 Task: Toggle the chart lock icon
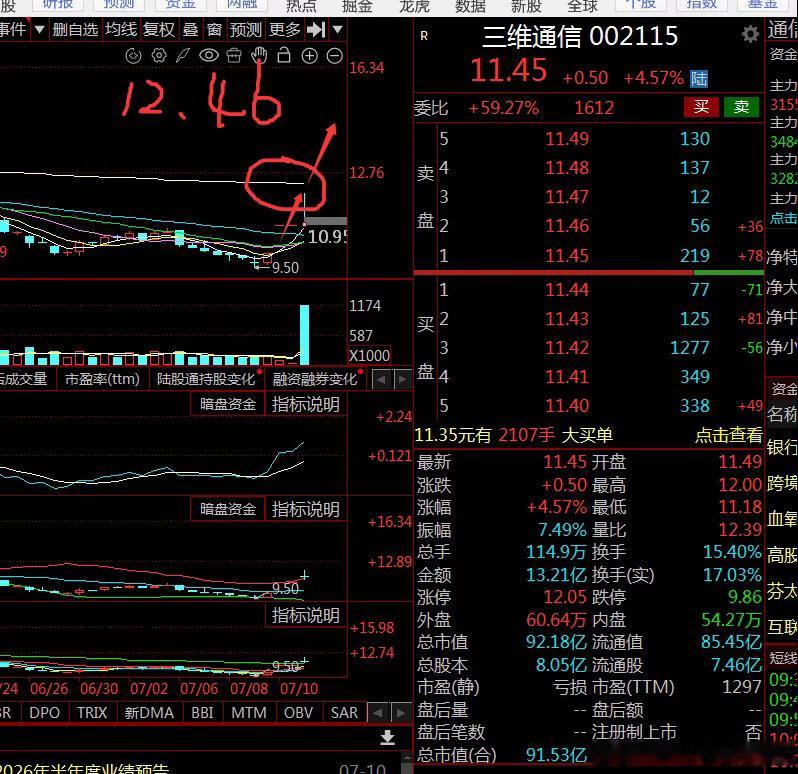(284, 55)
